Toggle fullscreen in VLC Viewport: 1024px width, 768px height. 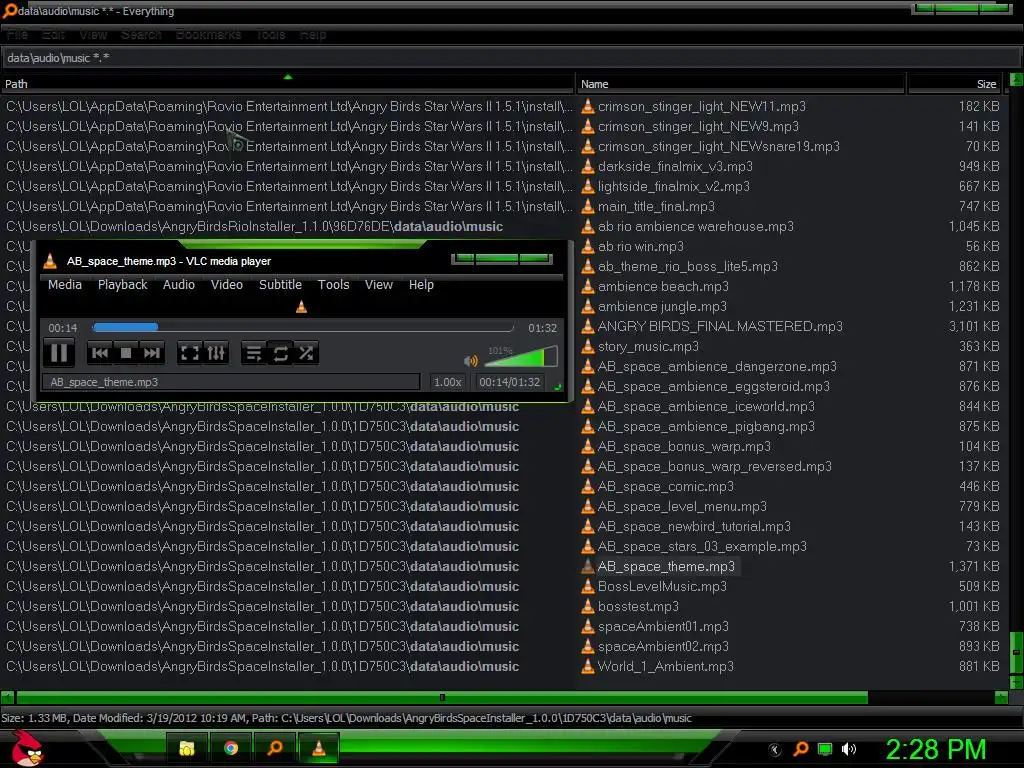[189, 353]
